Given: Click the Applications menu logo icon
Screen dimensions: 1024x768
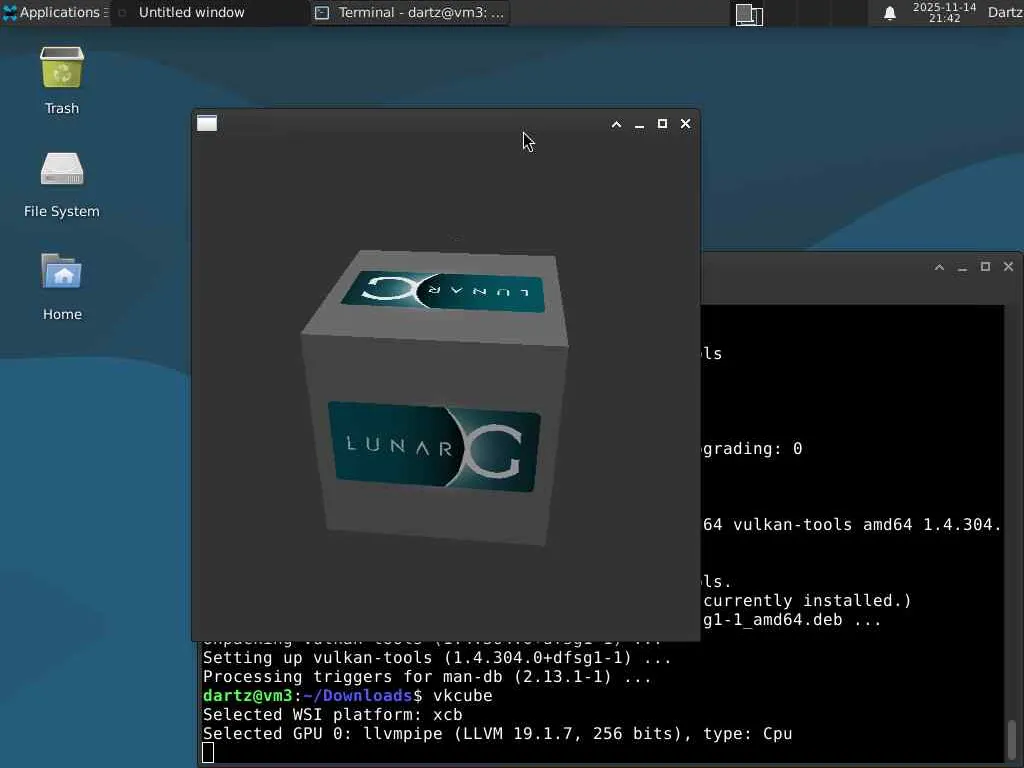Looking at the screenshot, I should tap(10, 12).
